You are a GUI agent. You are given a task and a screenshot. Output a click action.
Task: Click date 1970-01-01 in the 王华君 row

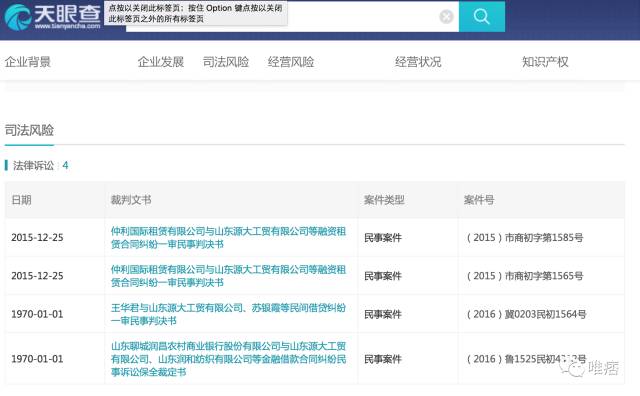(37, 314)
